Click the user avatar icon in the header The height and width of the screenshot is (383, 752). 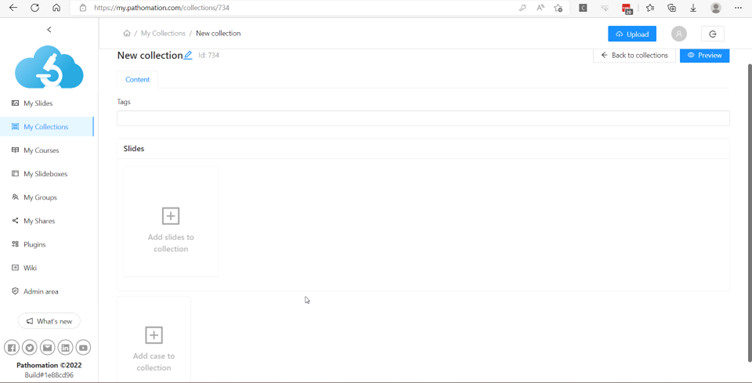tap(679, 34)
